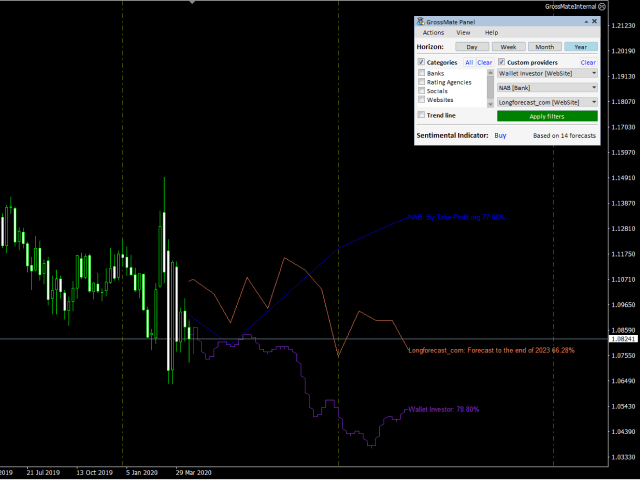This screenshot has width=640, height=480.
Task: Check the Banks category
Action: click(x=422, y=73)
